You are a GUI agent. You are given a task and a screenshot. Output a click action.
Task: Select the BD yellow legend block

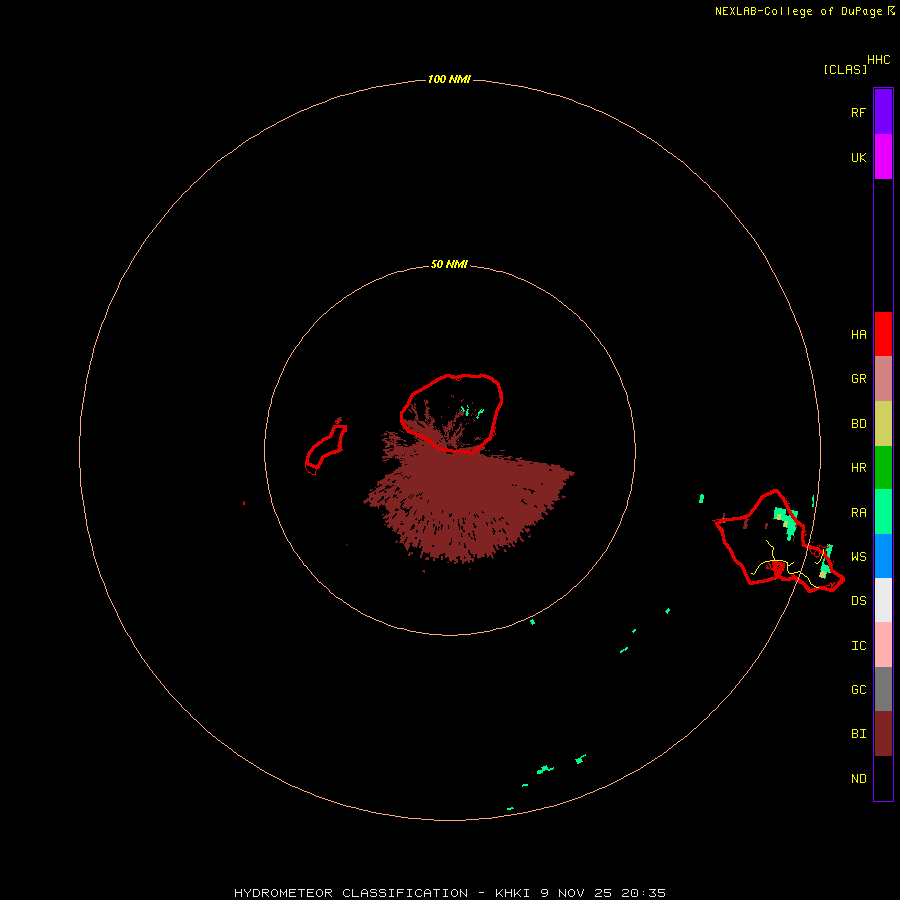pyautogui.click(x=883, y=424)
